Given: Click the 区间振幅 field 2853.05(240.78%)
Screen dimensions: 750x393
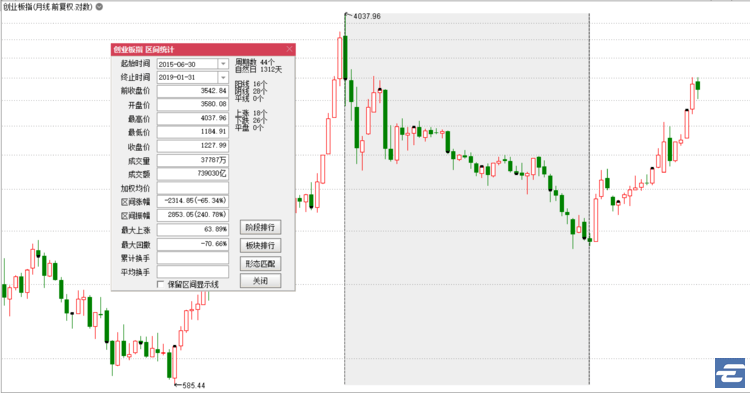Looking at the screenshot, I should point(193,215).
